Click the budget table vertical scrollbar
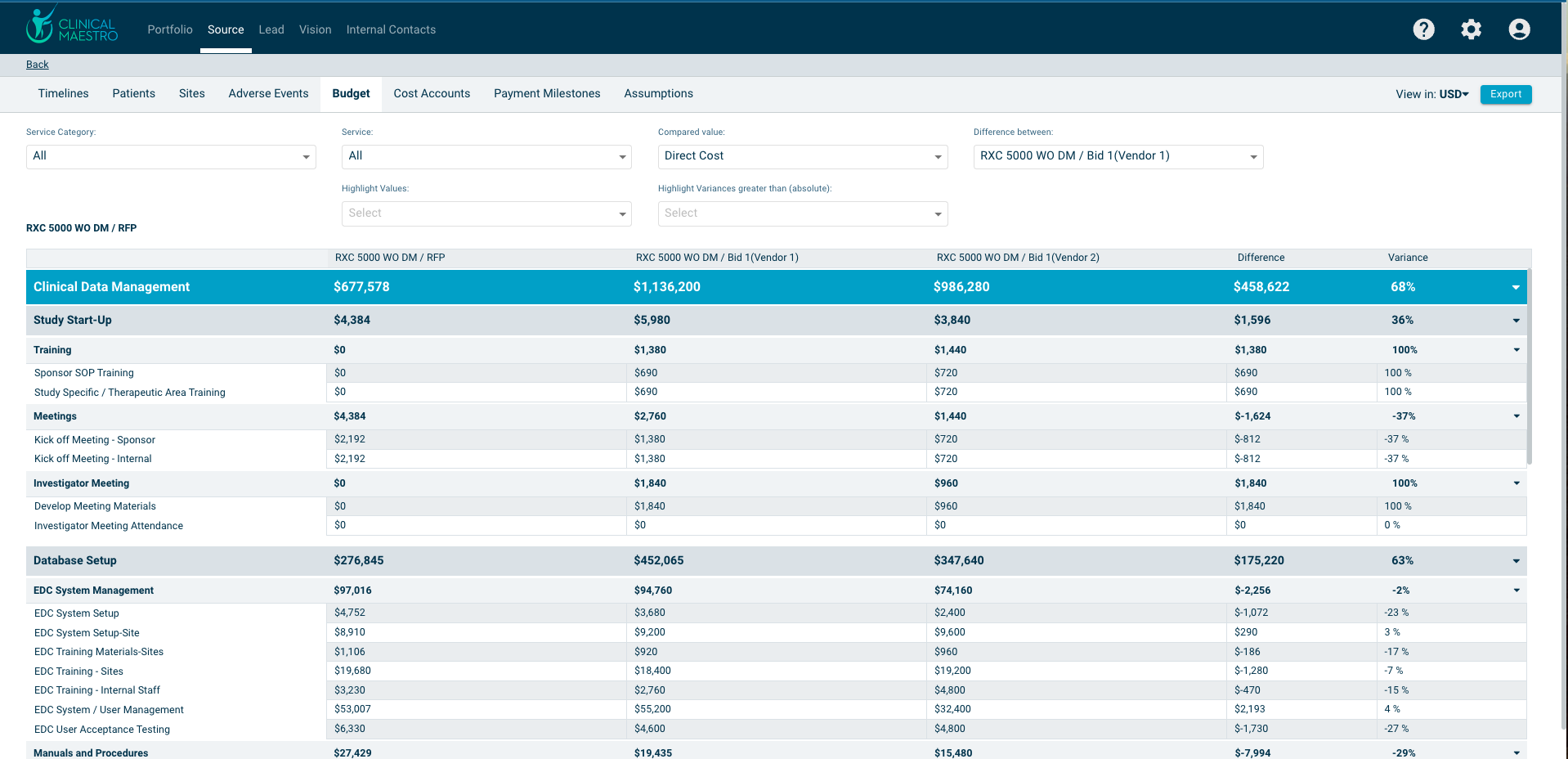Image resolution: width=1568 pixels, height=759 pixels. coord(1529,368)
